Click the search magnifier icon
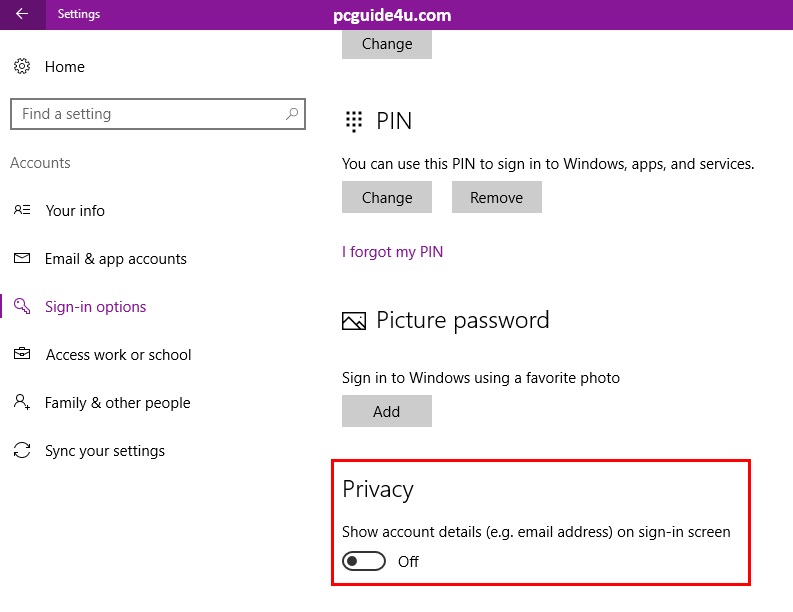 291,114
